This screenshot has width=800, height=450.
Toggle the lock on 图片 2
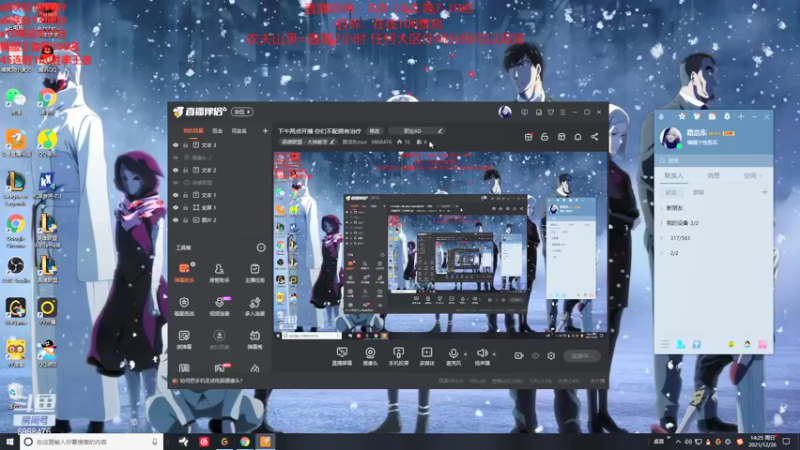[x=186, y=220]
